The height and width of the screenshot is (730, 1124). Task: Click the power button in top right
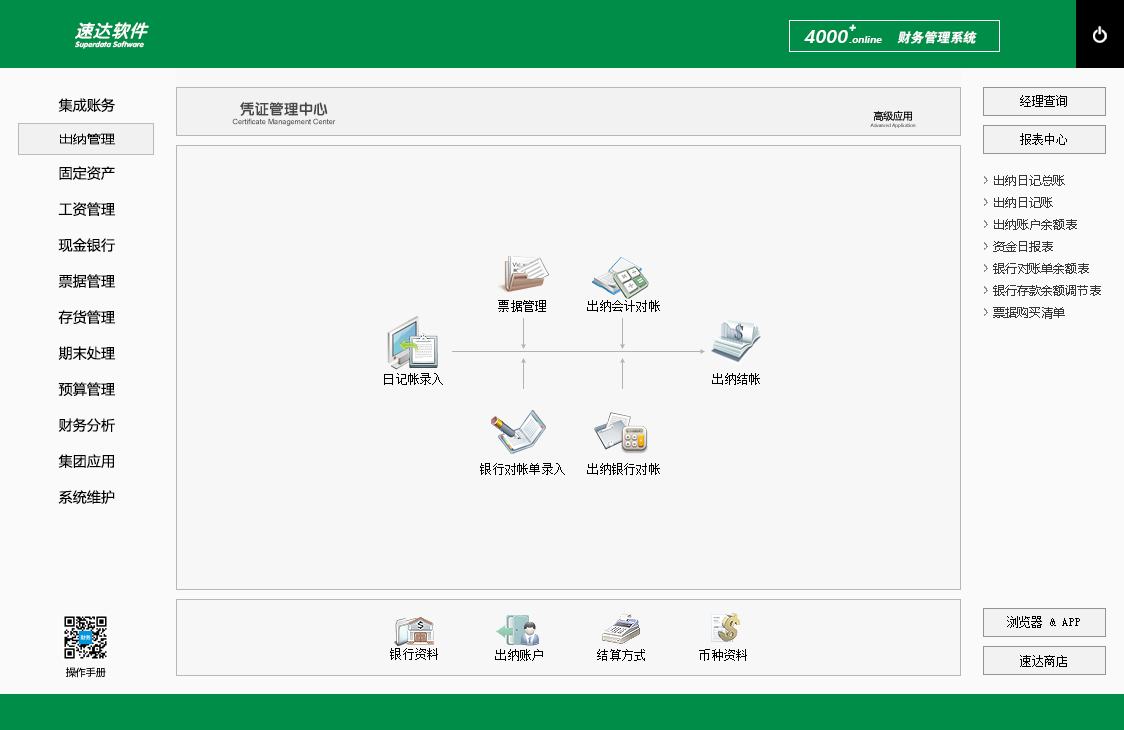click(1099, 35)
